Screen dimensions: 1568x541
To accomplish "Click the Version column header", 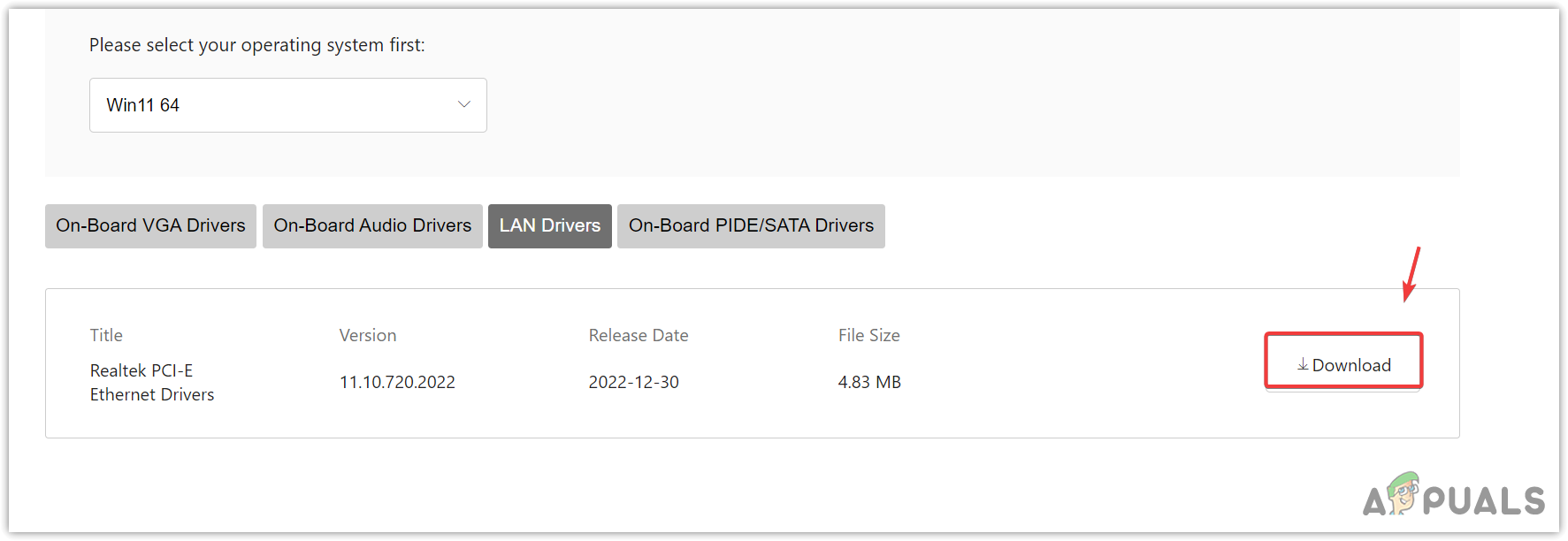I will pyautogui.click(x=367, y=335).
